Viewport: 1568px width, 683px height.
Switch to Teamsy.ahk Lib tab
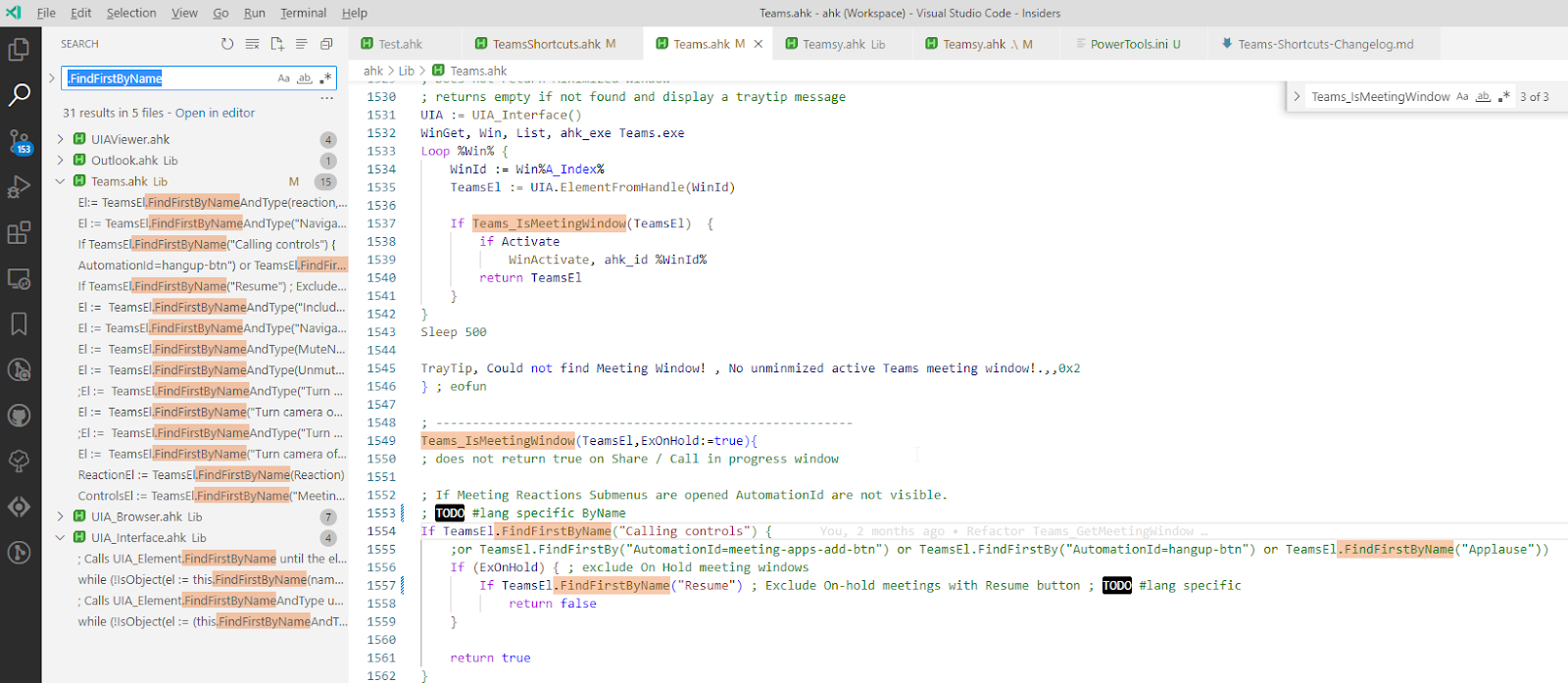point(843,44)
